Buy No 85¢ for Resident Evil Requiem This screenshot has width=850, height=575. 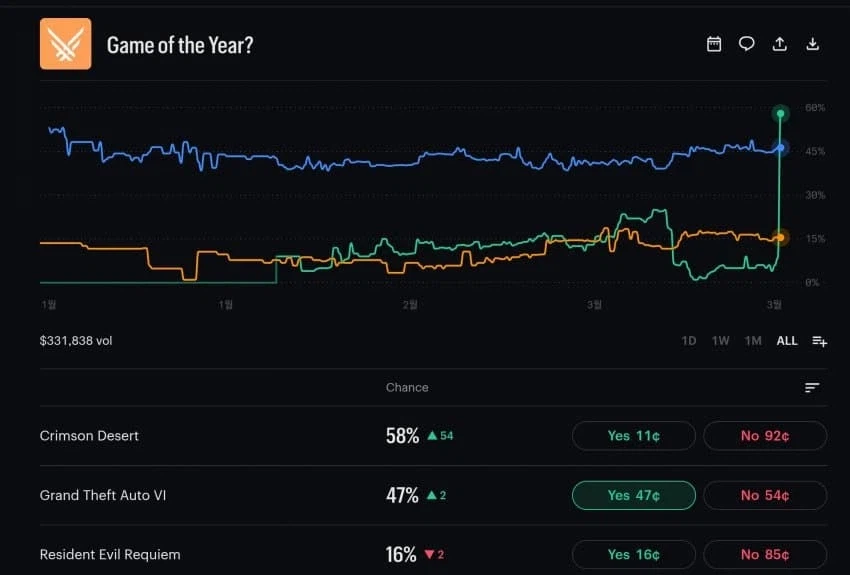pyautogui.click(x=765, y=554)
